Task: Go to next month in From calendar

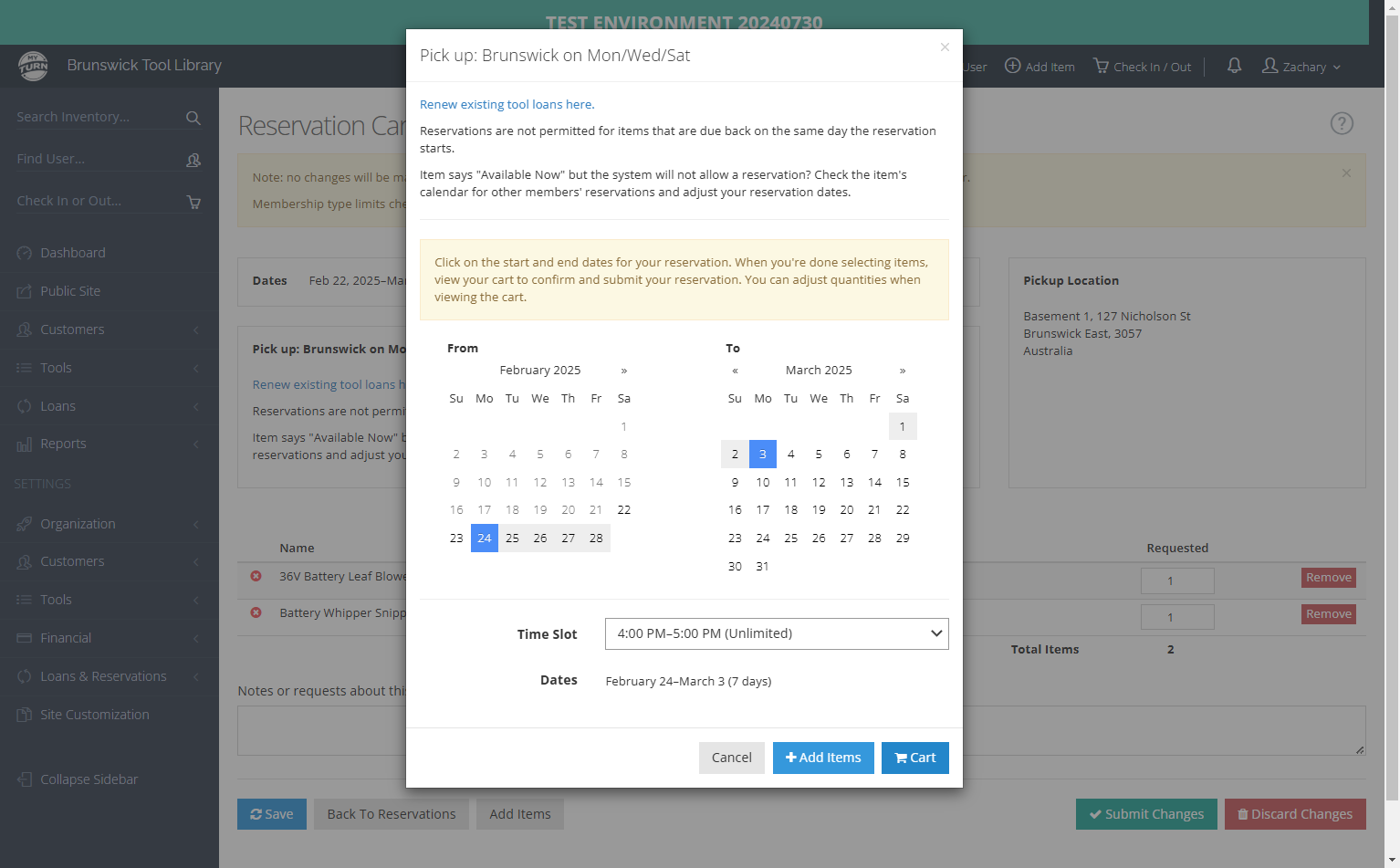Action: click(x=624, y=371)
